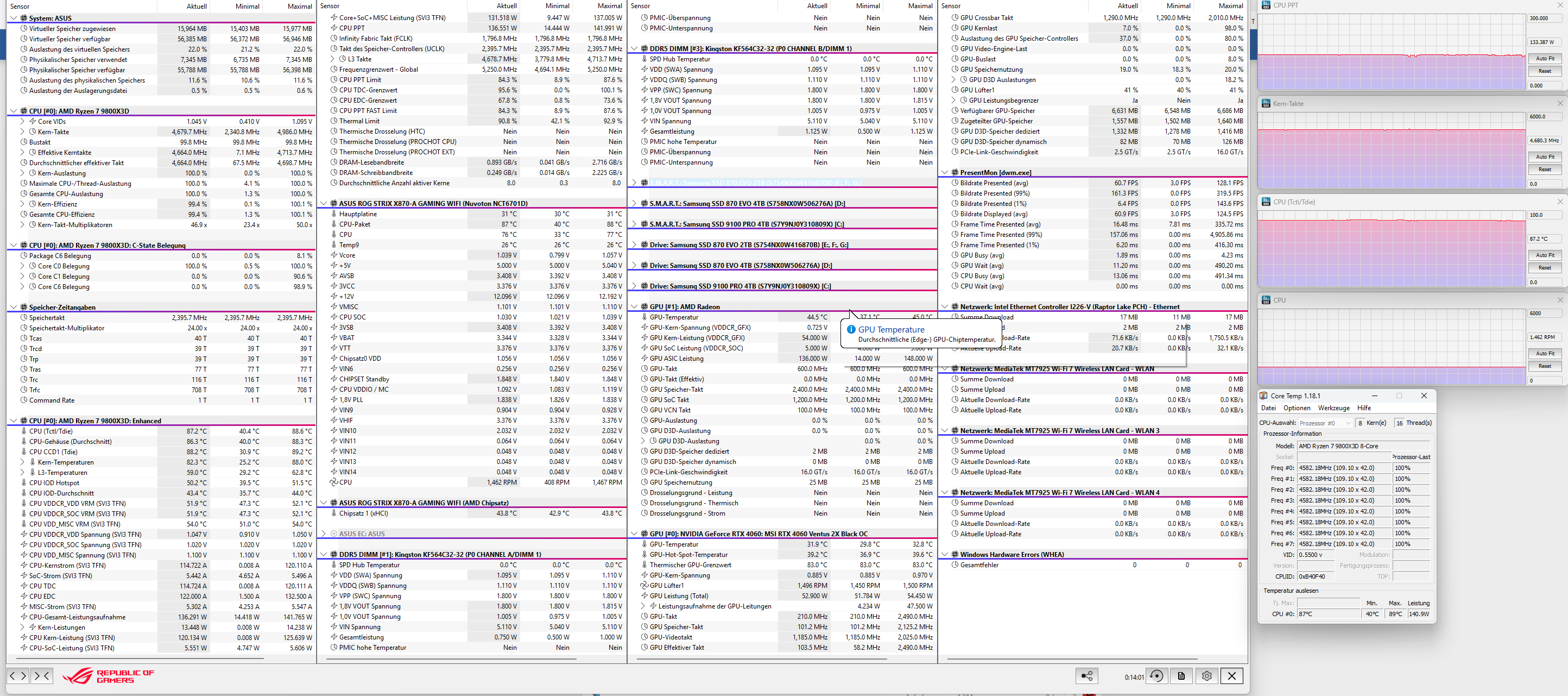
Task: Click the fan icon on the 1,462 RPM CPU row
Action: pyautogui.click(x=333, y=482)
